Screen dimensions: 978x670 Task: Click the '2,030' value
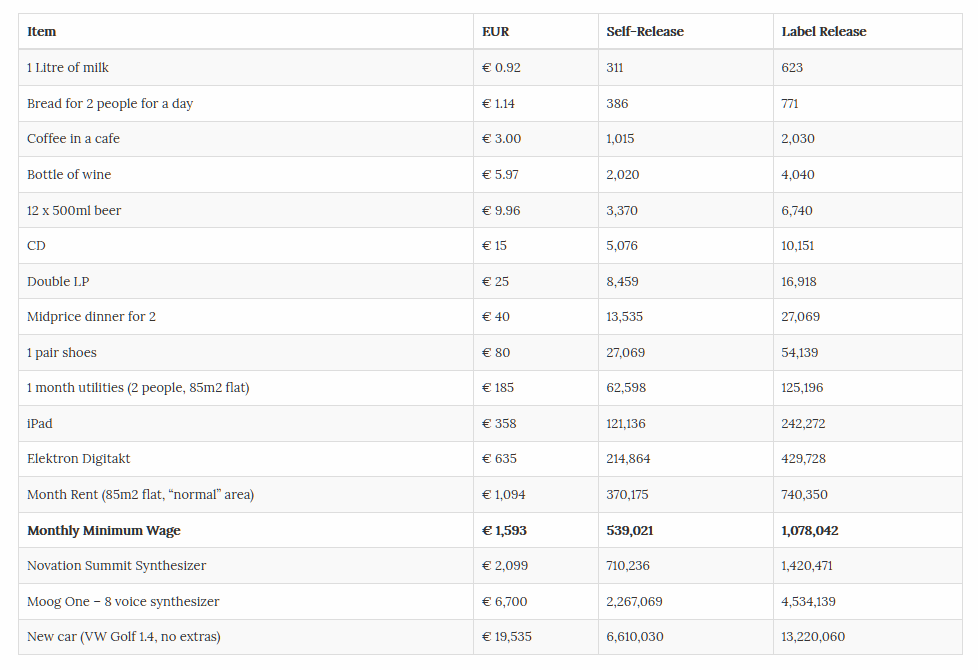tap(798, 138)
